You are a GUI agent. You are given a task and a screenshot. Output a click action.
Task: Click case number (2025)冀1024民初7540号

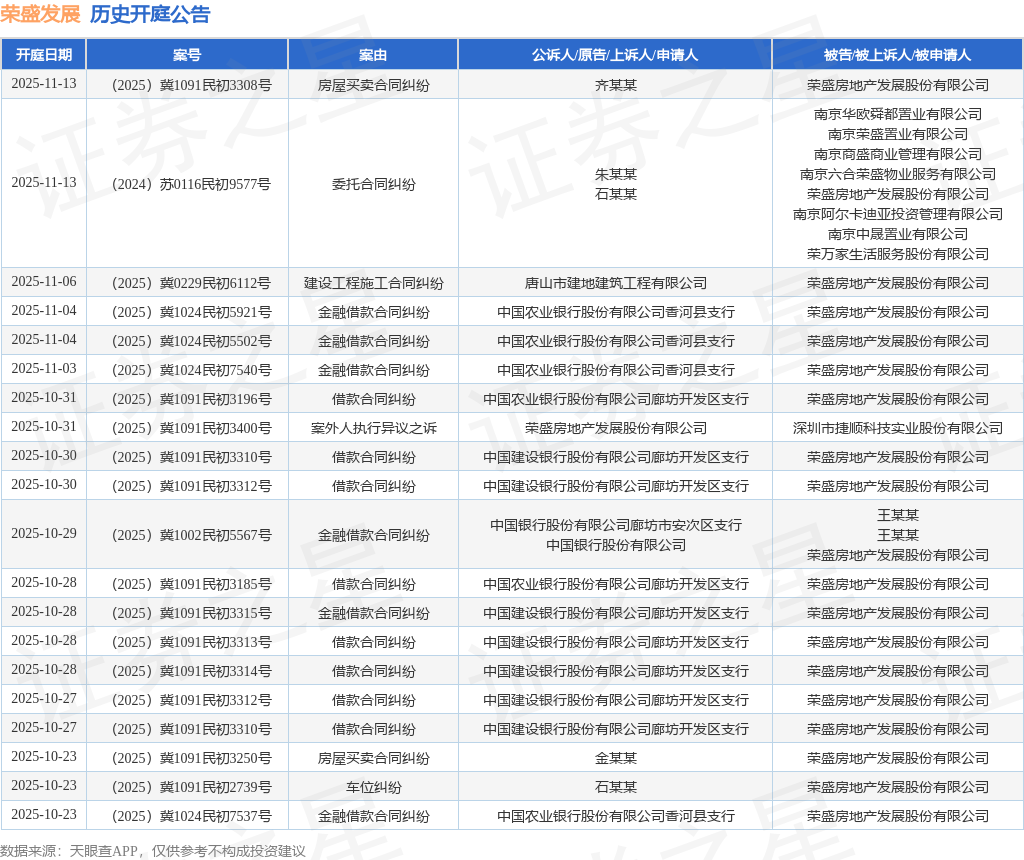click(191, 370)
